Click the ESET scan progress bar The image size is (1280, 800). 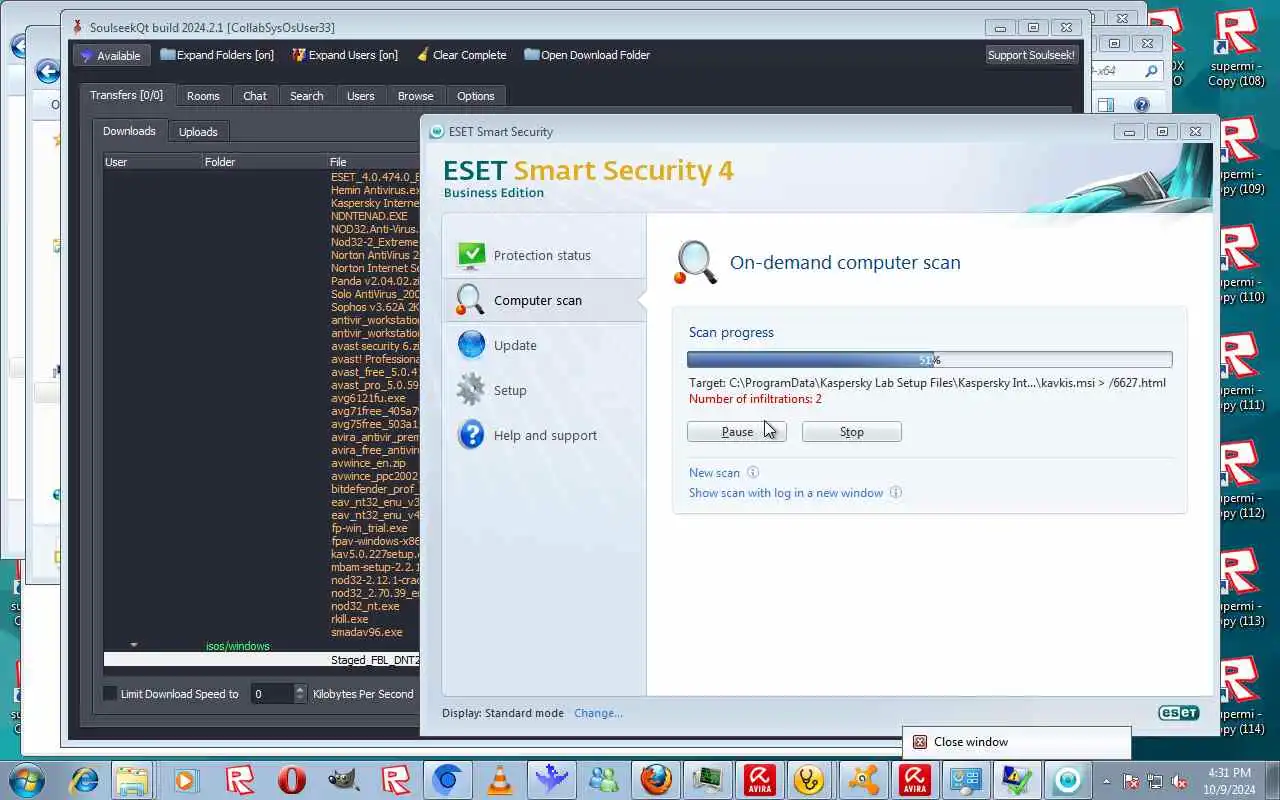pyautogui.click(x=930, y=360)
